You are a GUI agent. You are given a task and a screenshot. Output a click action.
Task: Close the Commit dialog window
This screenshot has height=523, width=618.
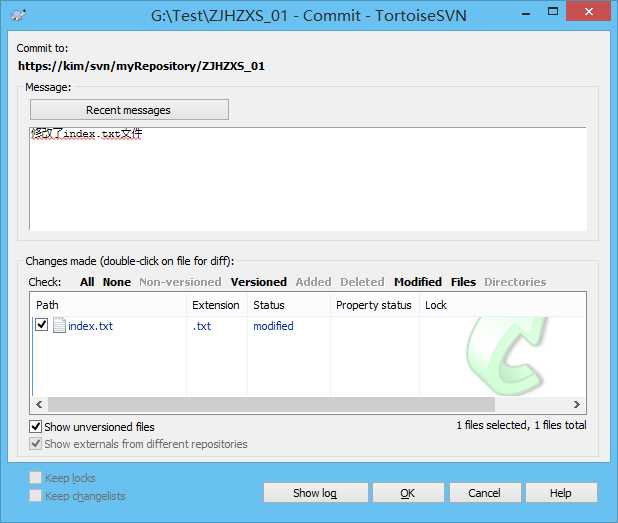click(x=589, y=12)
